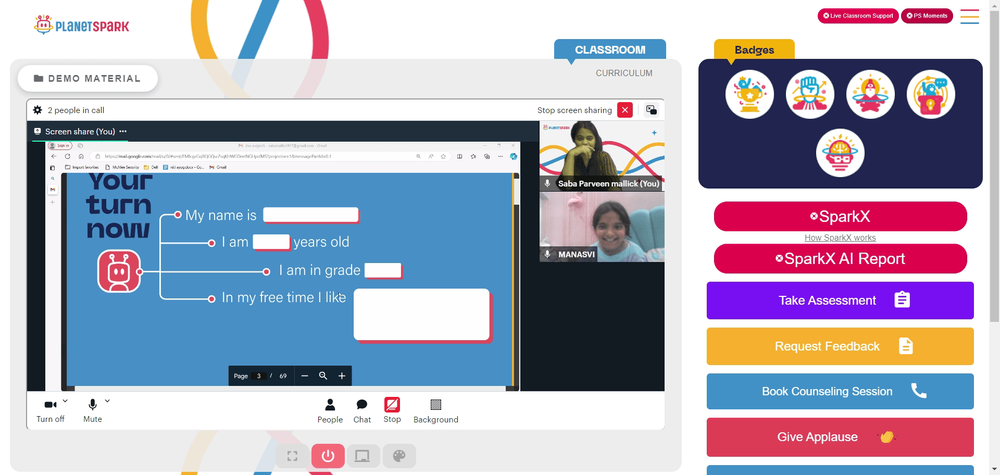The width and height of the screenshot is (1000, 475).
Task: Click Saba Parveen's microphone indicator
Action: click(x=547, y=184)
